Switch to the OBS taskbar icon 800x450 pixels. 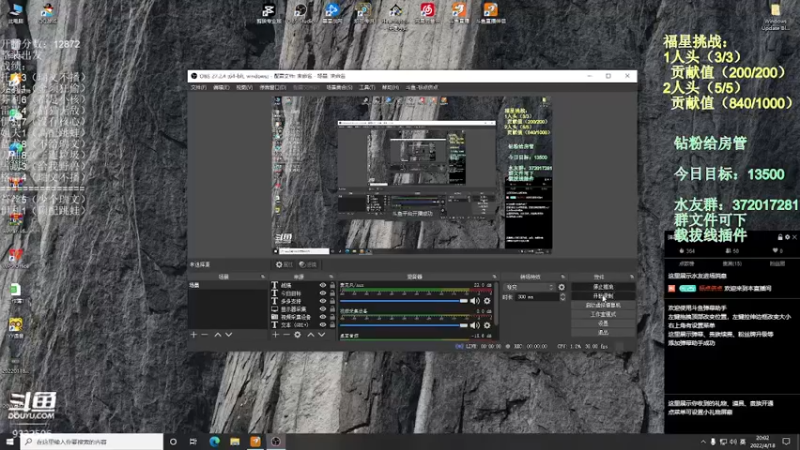[x=276, y=441]
